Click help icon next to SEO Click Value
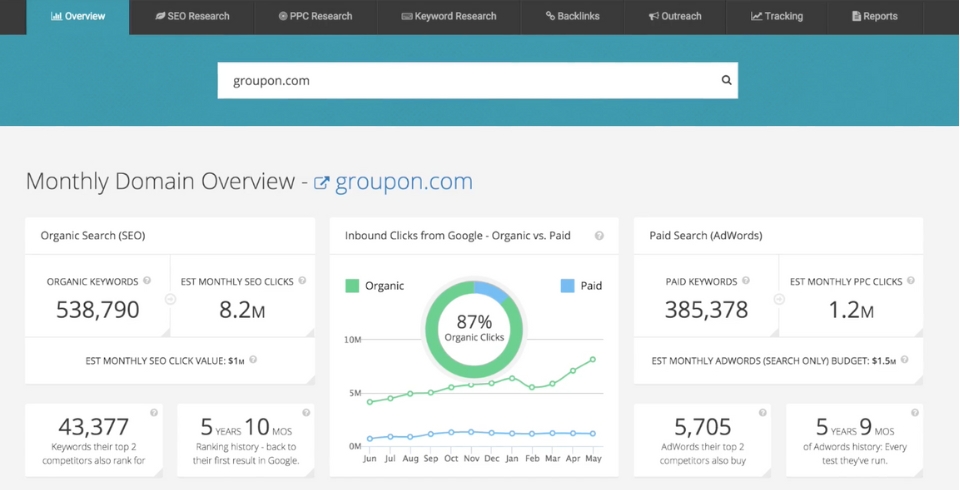Screen dimensions: 960x490 253,360
